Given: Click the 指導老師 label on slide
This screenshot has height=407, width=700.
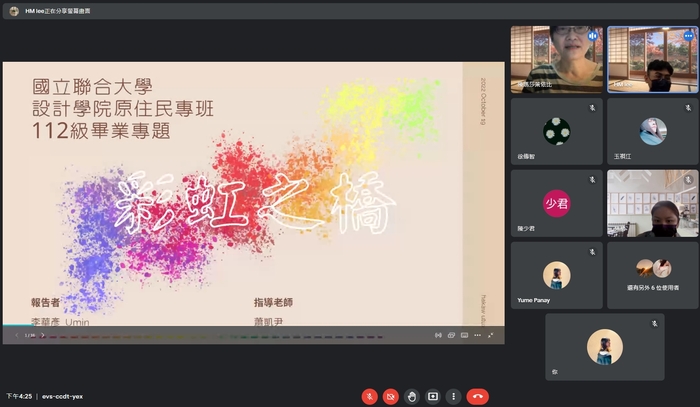Looking at the screenshot, I should [273, 303].
